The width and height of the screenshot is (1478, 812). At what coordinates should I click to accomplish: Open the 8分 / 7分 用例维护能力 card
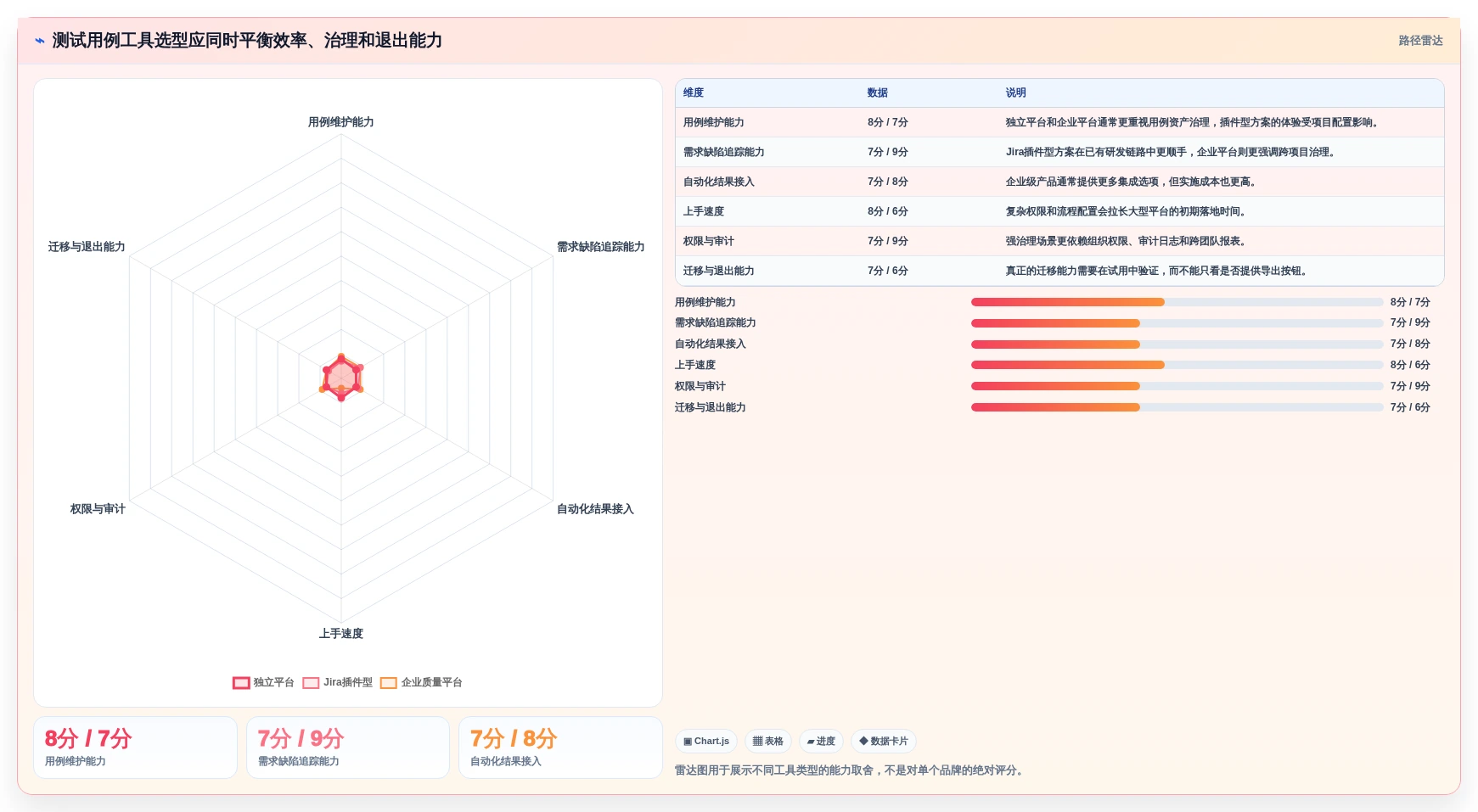pos(136,748)
